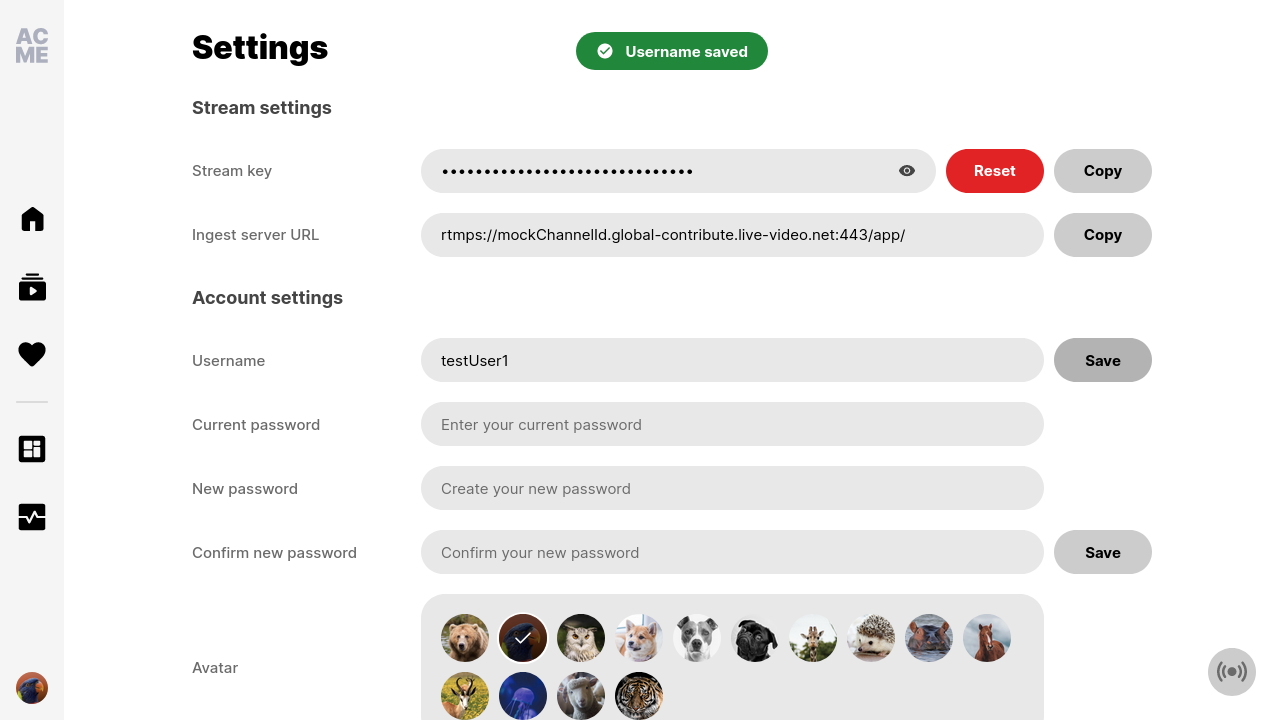Open the stream health pulse icon
The height and width of the screenshot is (720, 1280).
[32, 517]
